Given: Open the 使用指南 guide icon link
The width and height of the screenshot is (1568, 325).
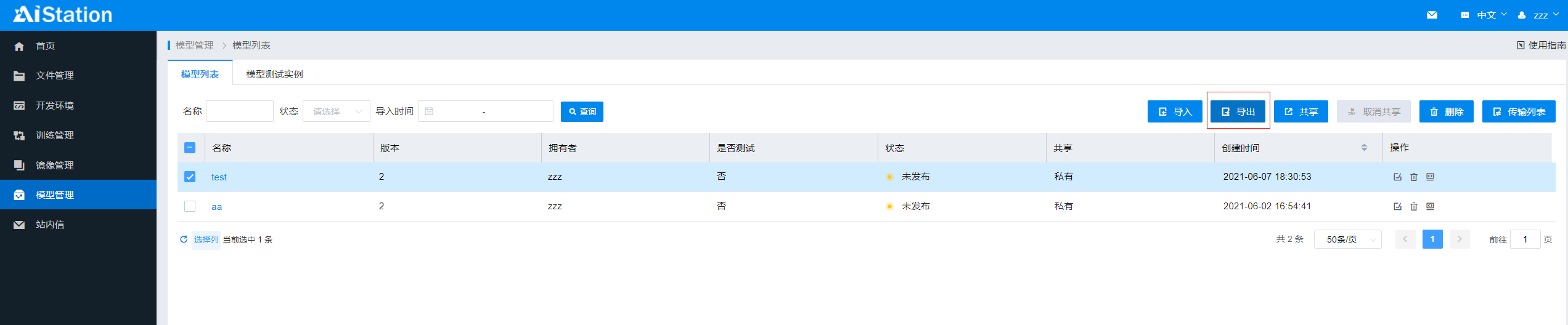Looking at the screenshot, I should tap(1521, 45).
